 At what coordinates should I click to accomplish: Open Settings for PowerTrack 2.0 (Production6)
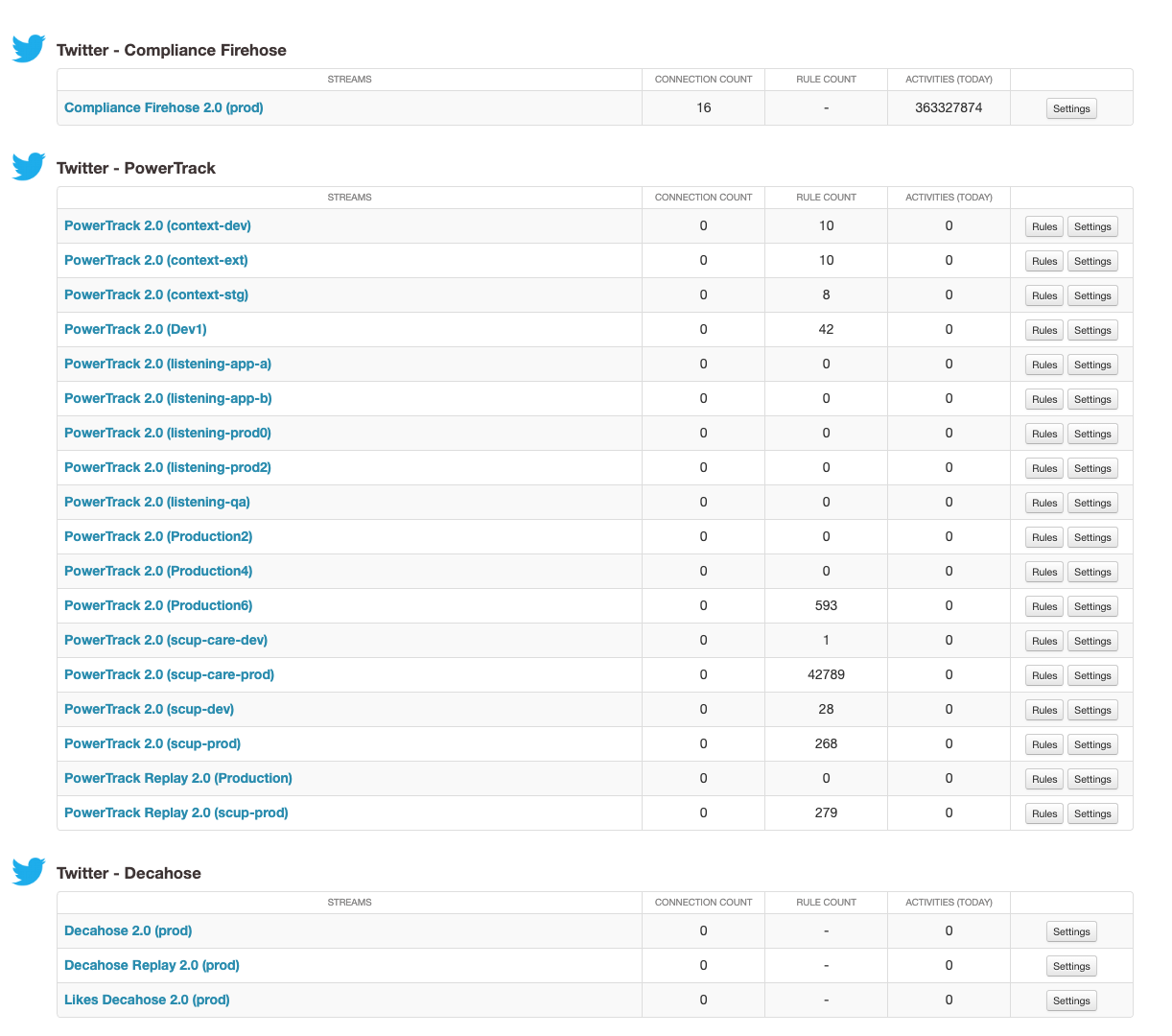[x=1092, y=606]
